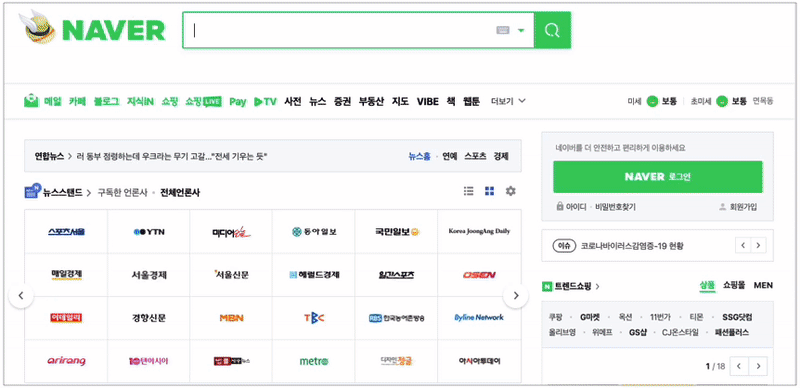Open 쇼핑LIVE from the service menu
Screen dimensions: 800x388
click(203, 101)
